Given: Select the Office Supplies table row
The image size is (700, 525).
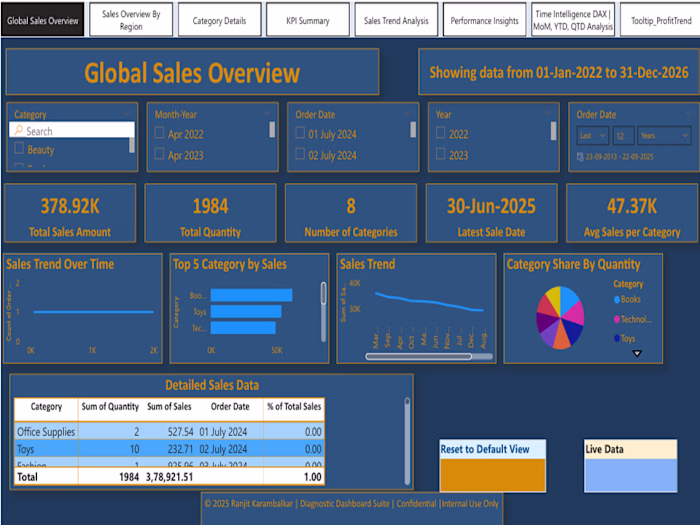Looking at the screenshot, I should point(169,432).
